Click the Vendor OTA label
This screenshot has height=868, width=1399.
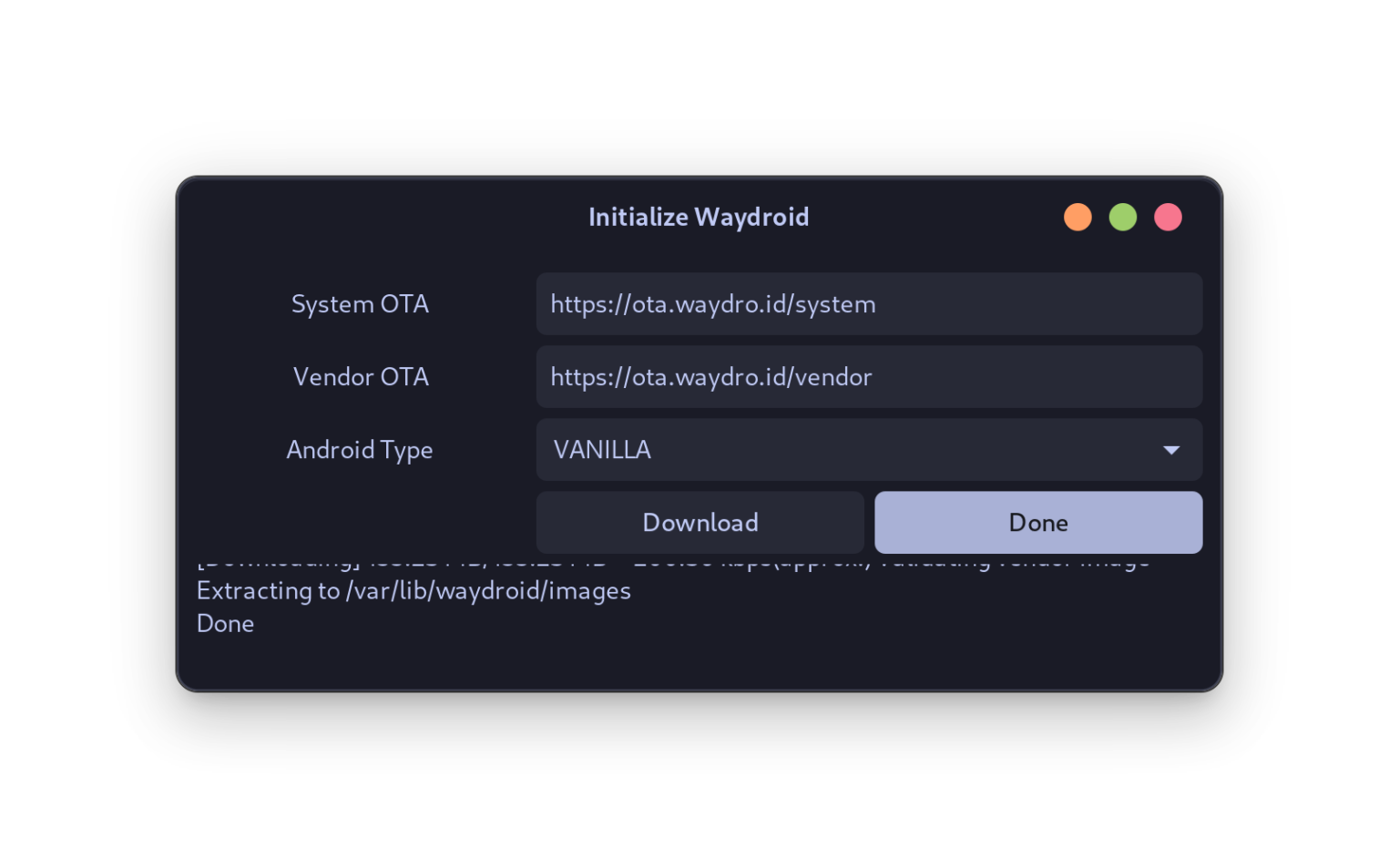[361, 376]
